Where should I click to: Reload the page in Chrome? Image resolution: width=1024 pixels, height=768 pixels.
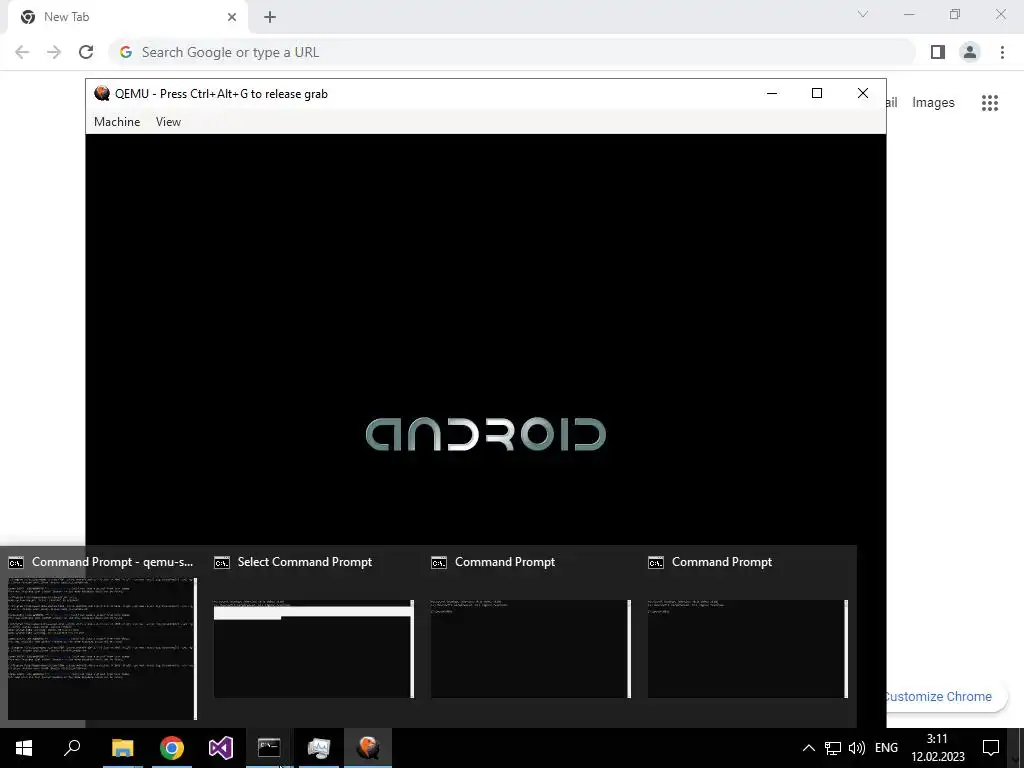(86, 52)
